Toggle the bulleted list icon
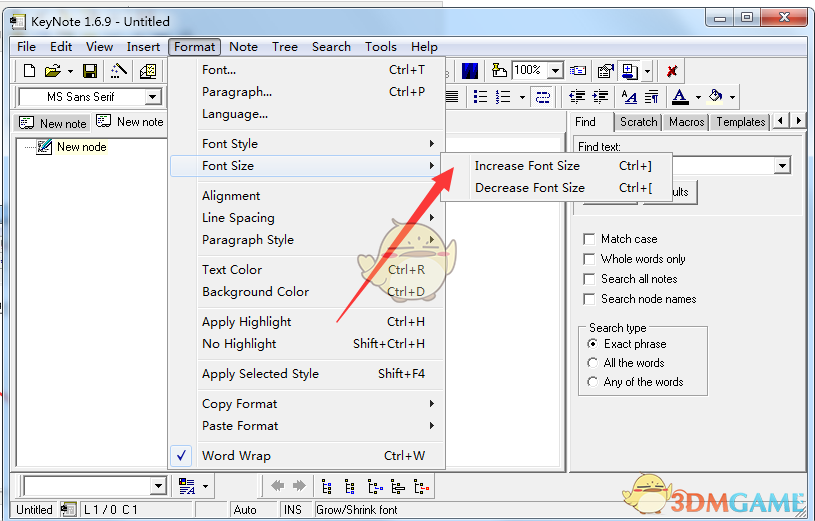This screenshot has height=521, width=815. tap(480, 97)
